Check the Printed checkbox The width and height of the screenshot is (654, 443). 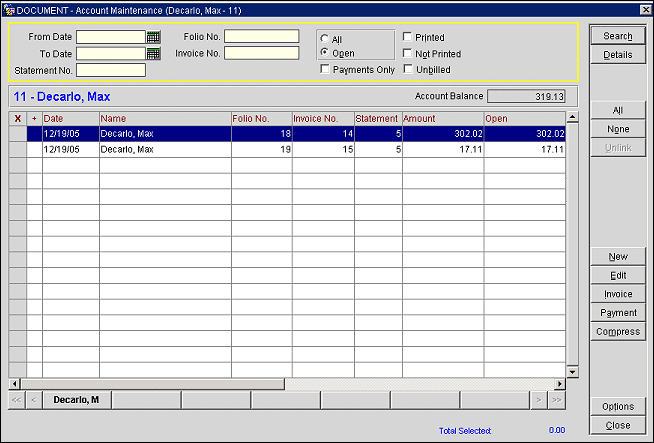coord(408,37)
